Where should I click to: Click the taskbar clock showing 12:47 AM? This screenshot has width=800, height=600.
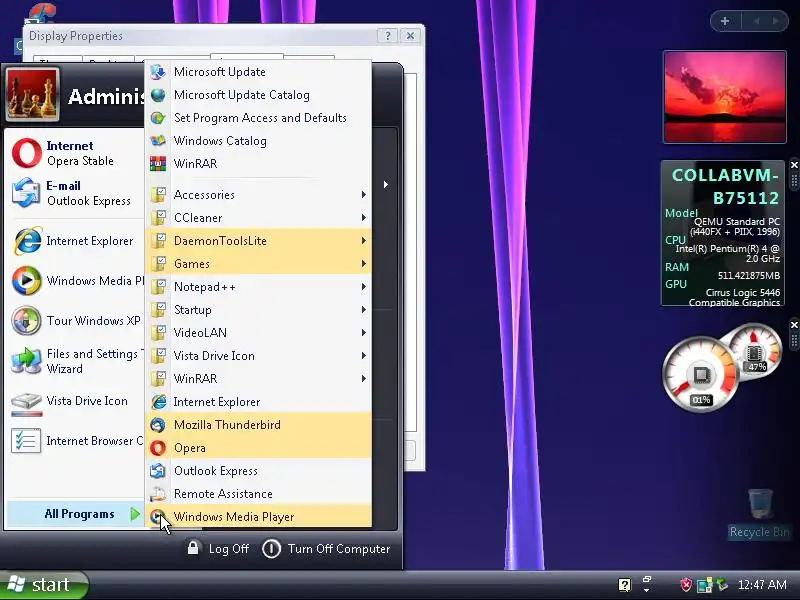762,585
